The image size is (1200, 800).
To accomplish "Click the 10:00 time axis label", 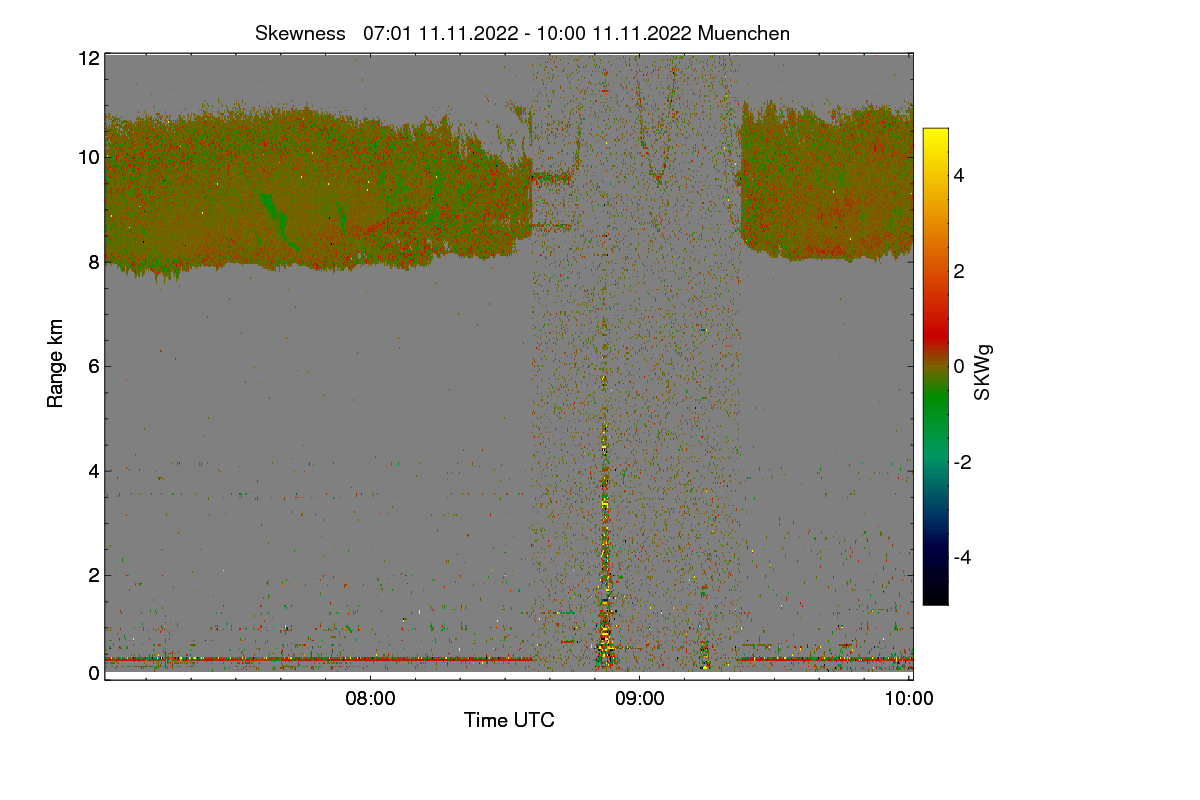I will pos(910,699).
